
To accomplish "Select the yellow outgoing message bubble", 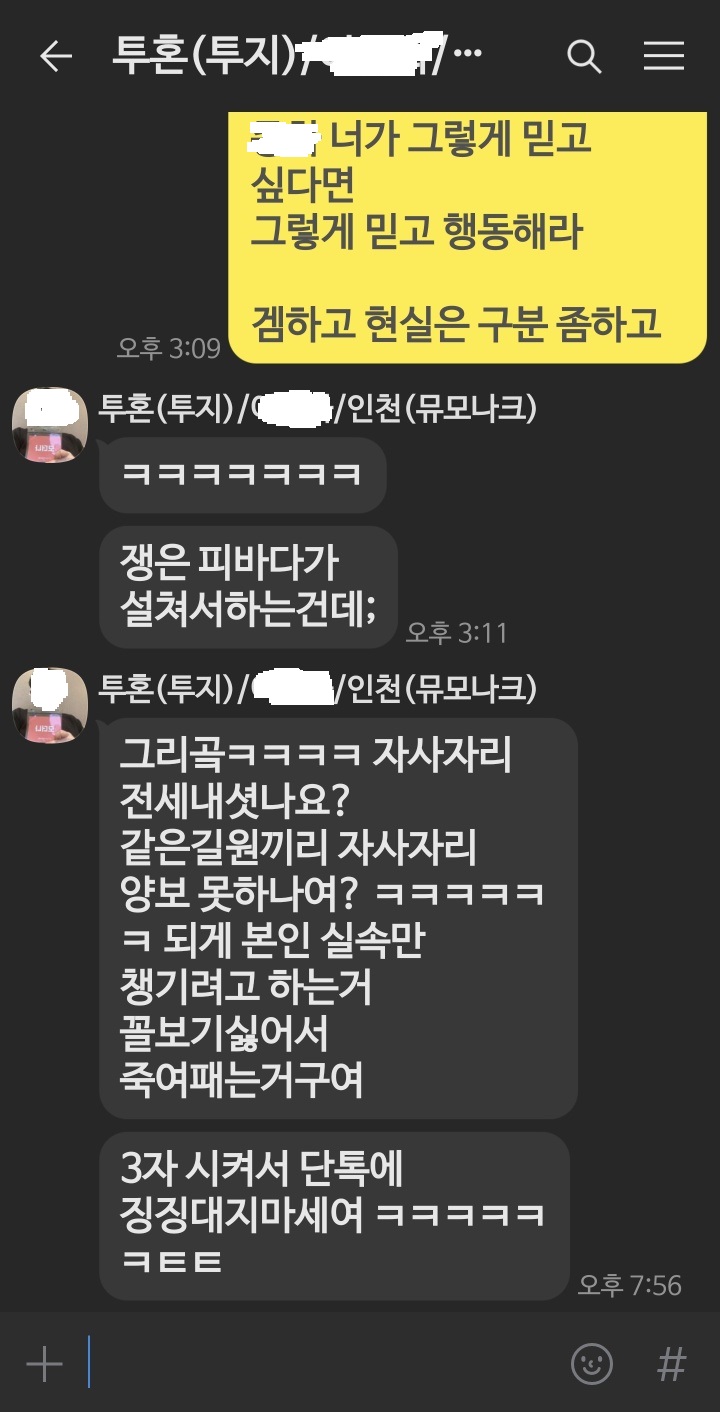I will [468, 235].
